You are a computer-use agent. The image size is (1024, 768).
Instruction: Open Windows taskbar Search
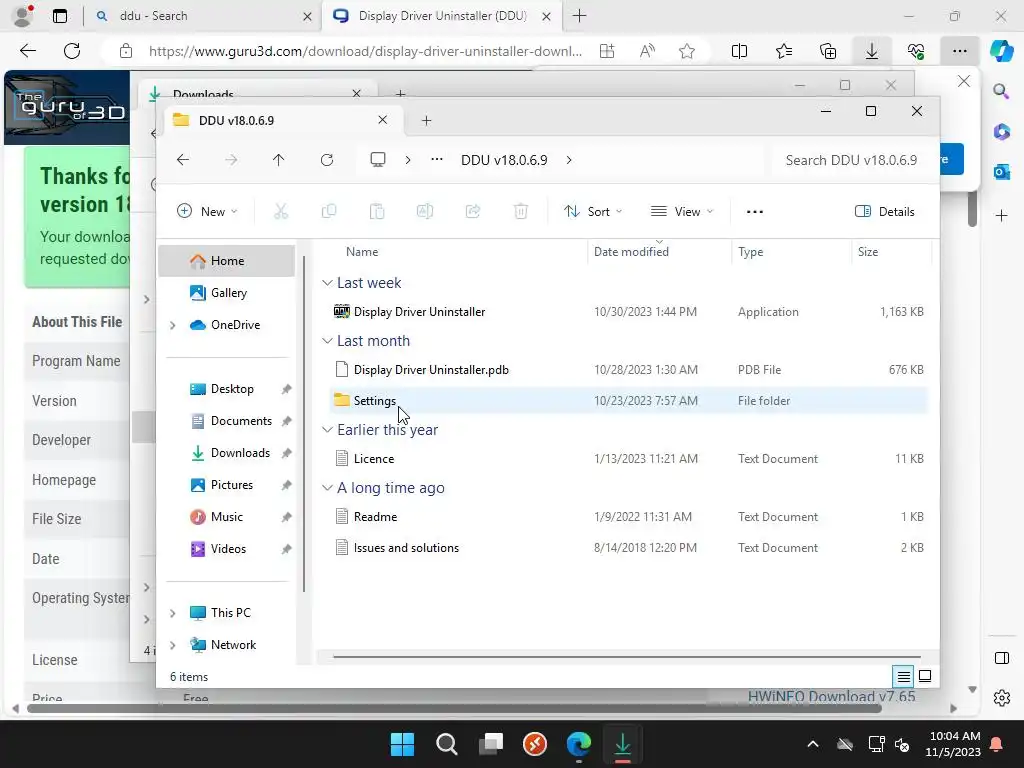(447, 744)
